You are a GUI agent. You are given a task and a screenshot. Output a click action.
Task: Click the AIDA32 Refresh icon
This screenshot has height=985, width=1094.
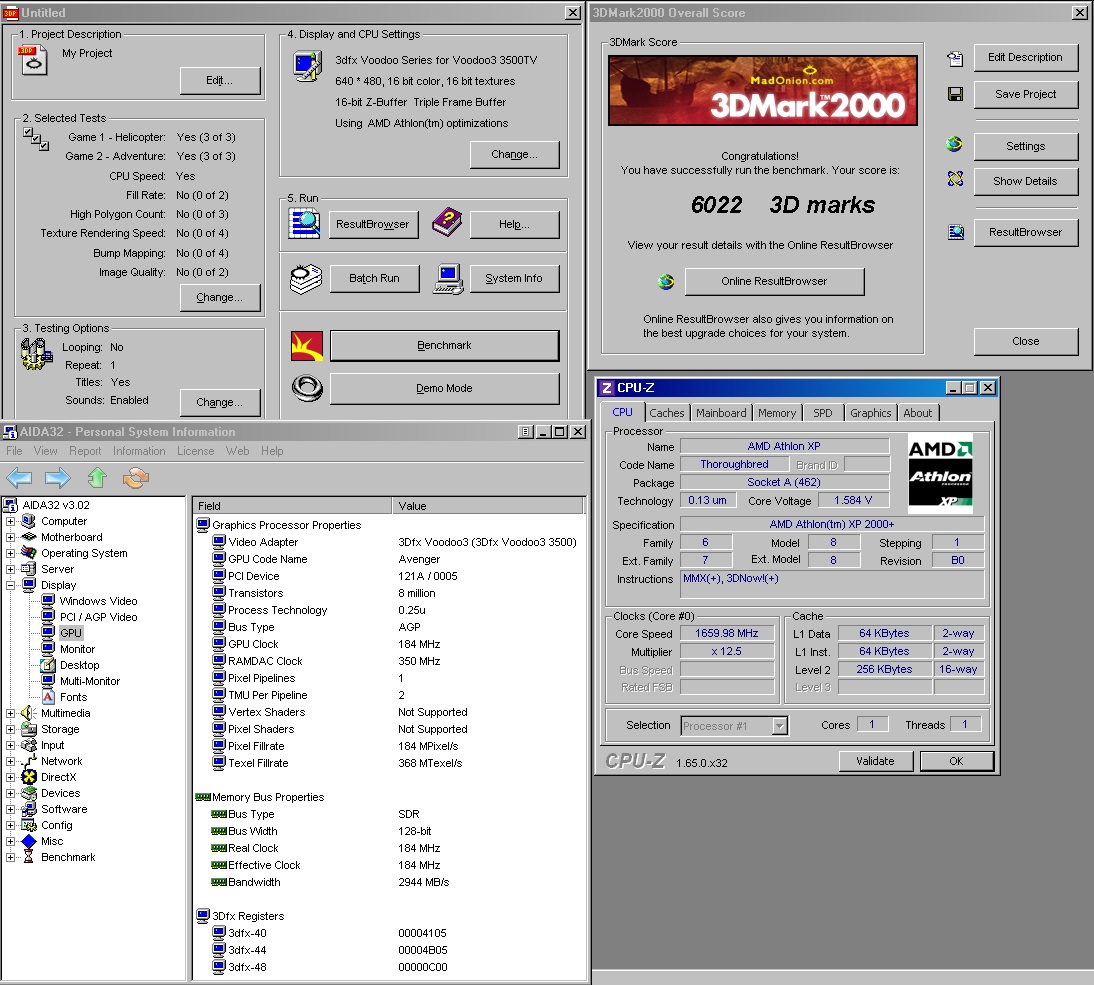136,478
